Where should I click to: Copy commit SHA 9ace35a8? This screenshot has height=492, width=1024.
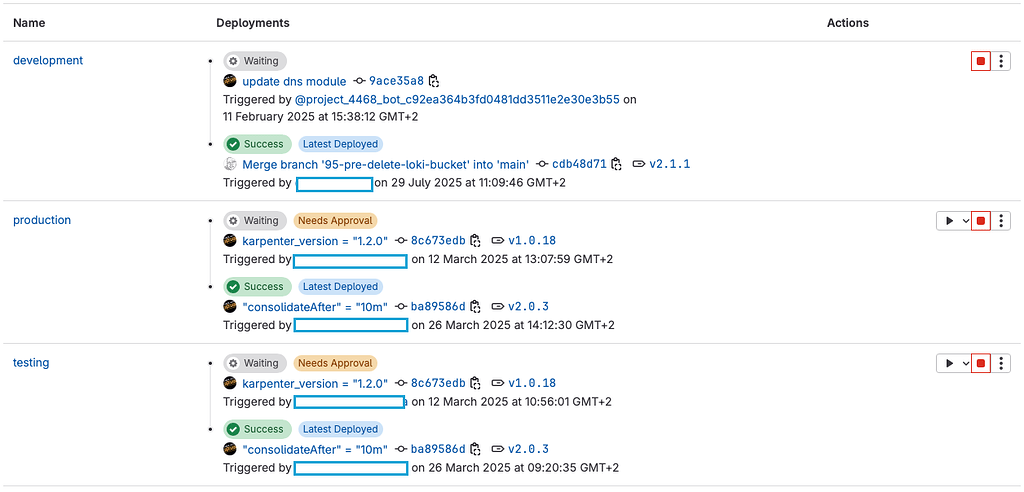click(x=434, y=81)
